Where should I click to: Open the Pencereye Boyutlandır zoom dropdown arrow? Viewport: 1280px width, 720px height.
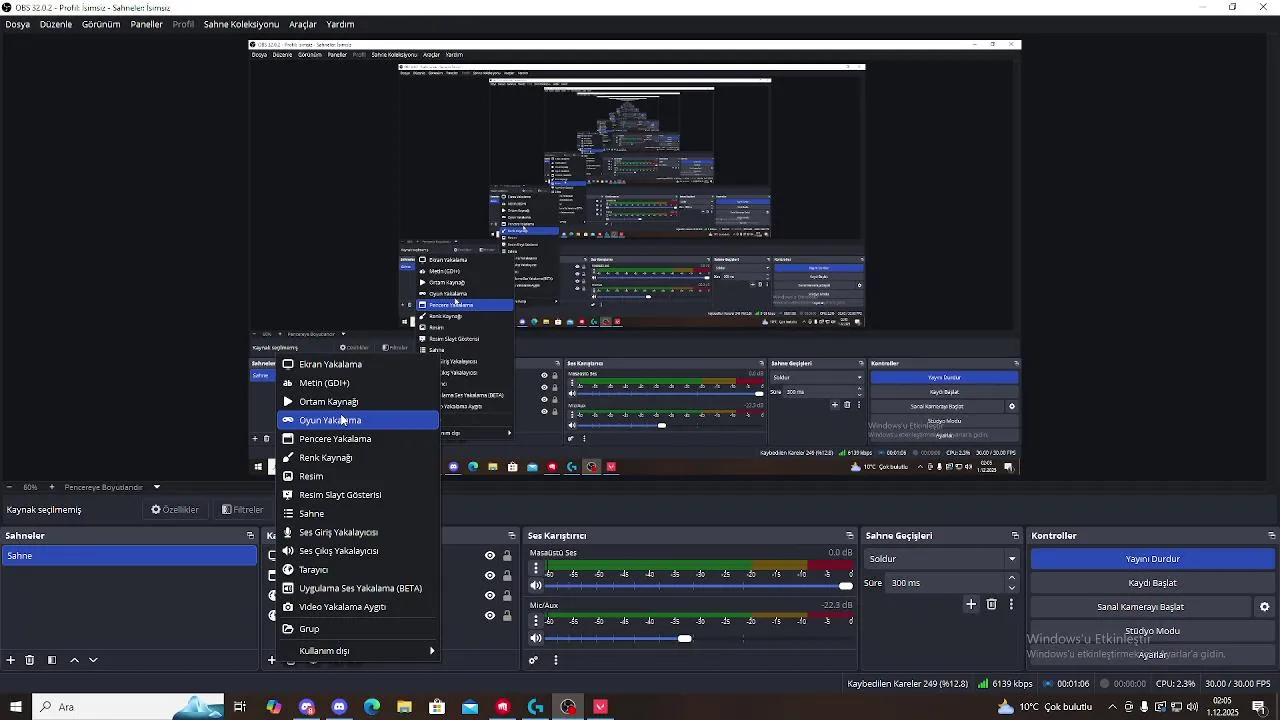point(157,487)
